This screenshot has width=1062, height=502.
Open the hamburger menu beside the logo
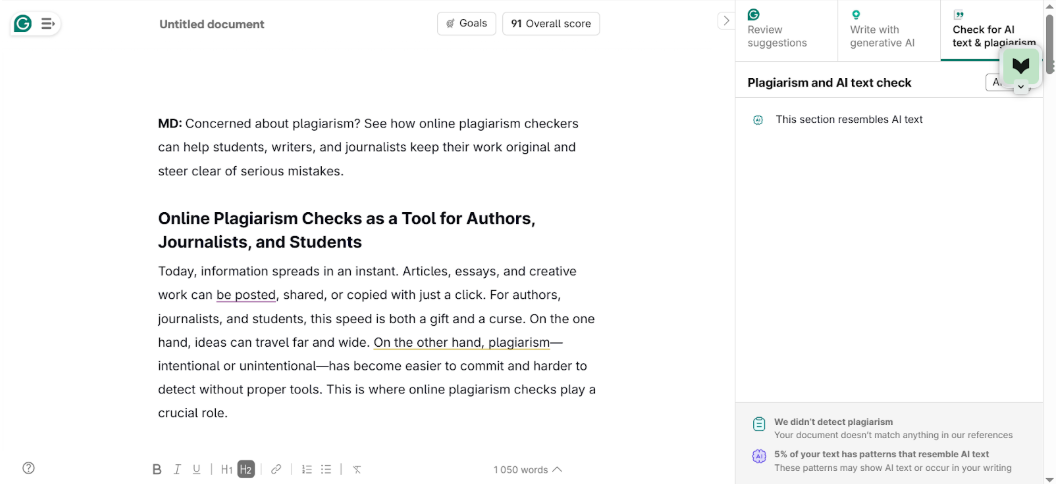pos(47,23)
